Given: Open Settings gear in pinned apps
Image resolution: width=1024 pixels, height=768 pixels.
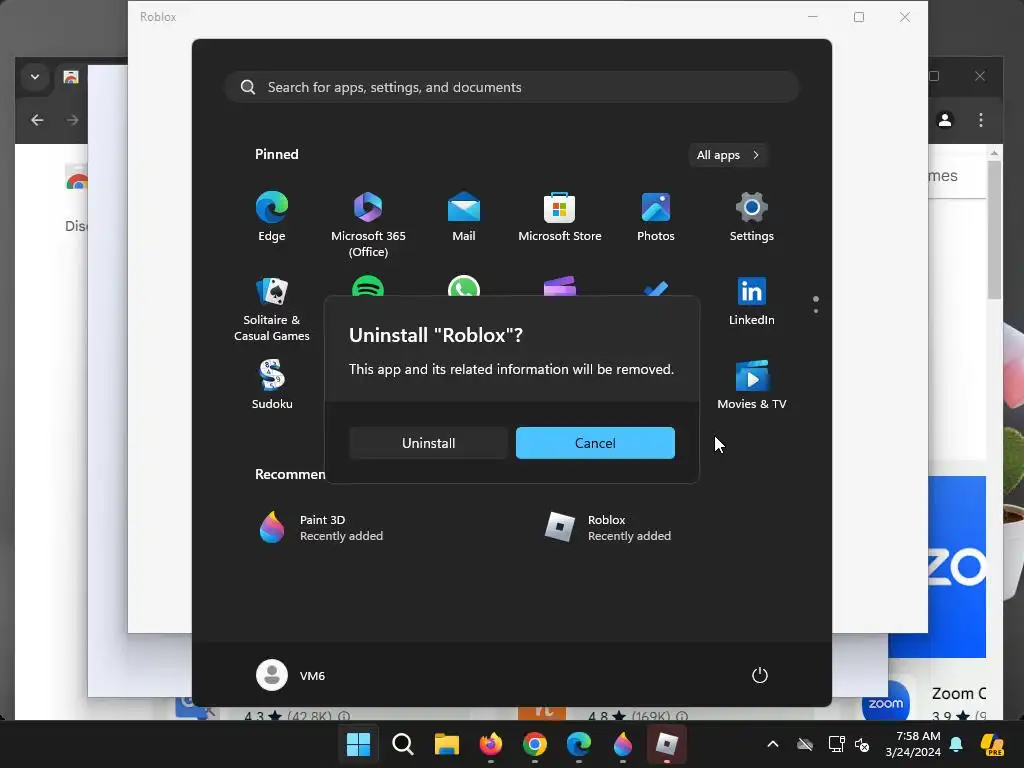Looking at the screenshot, I should pos(752,217).
